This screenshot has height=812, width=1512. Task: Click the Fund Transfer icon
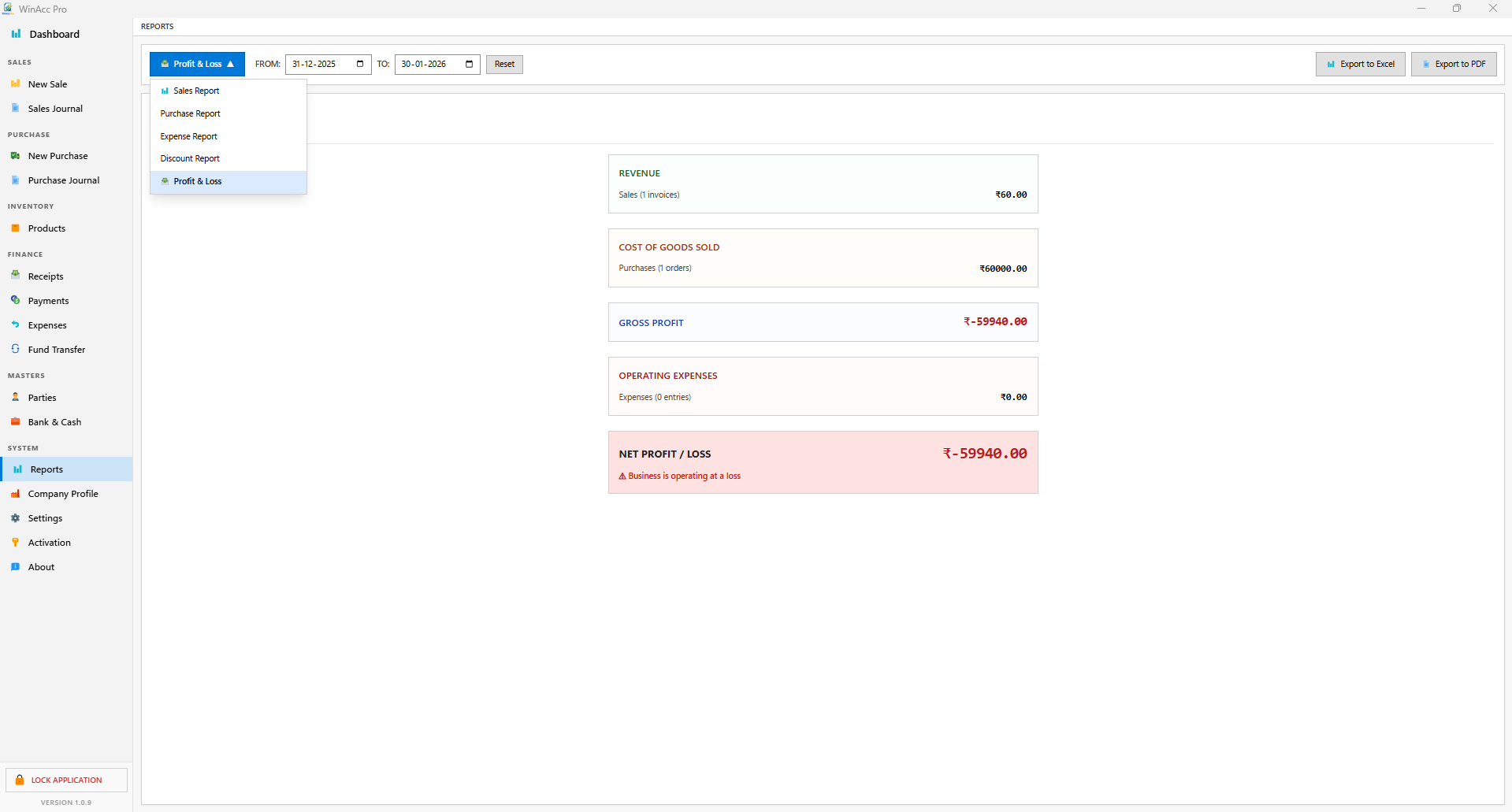15,349
